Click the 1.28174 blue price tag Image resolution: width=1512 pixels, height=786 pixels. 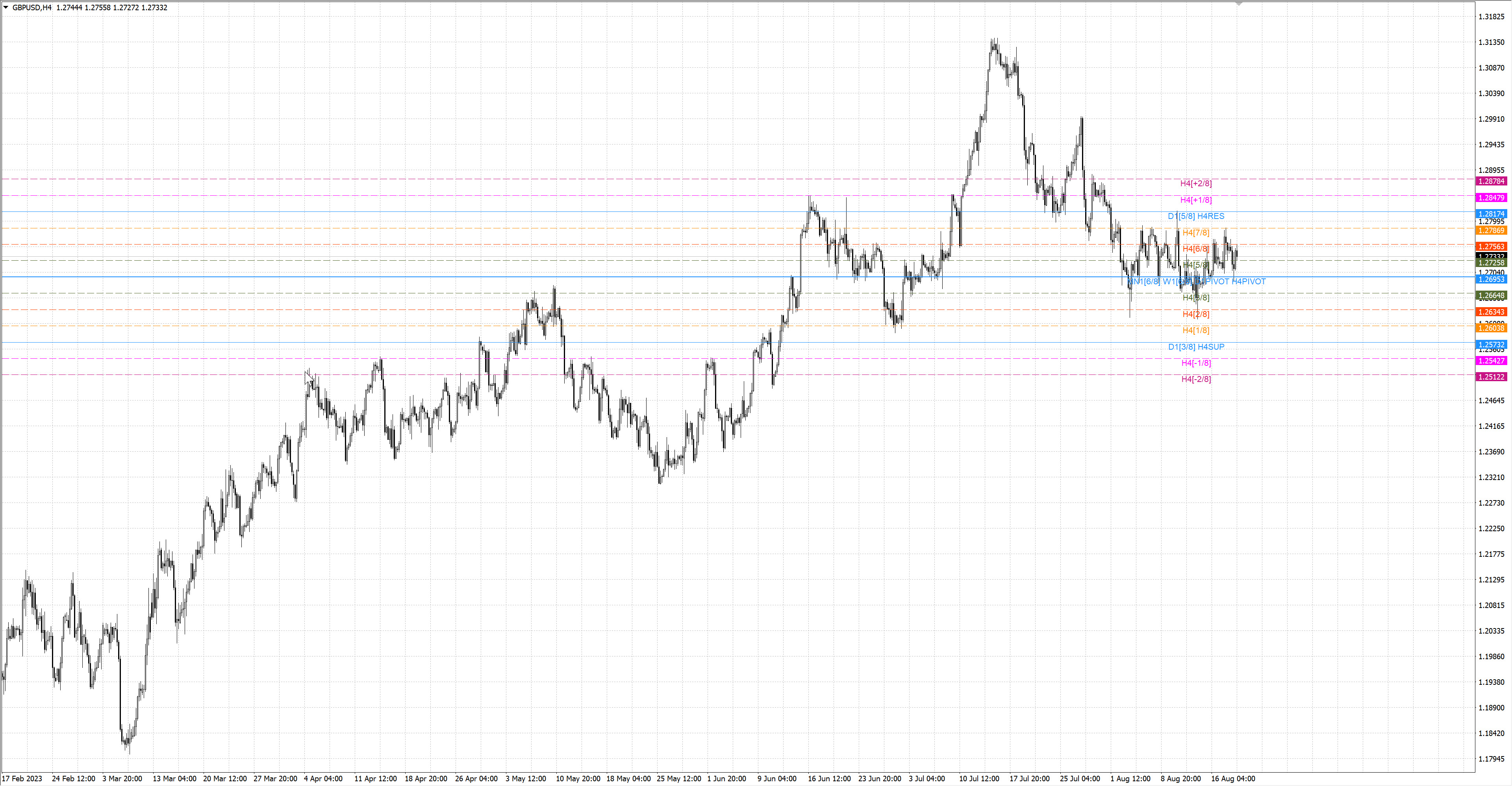(1491, 214)
